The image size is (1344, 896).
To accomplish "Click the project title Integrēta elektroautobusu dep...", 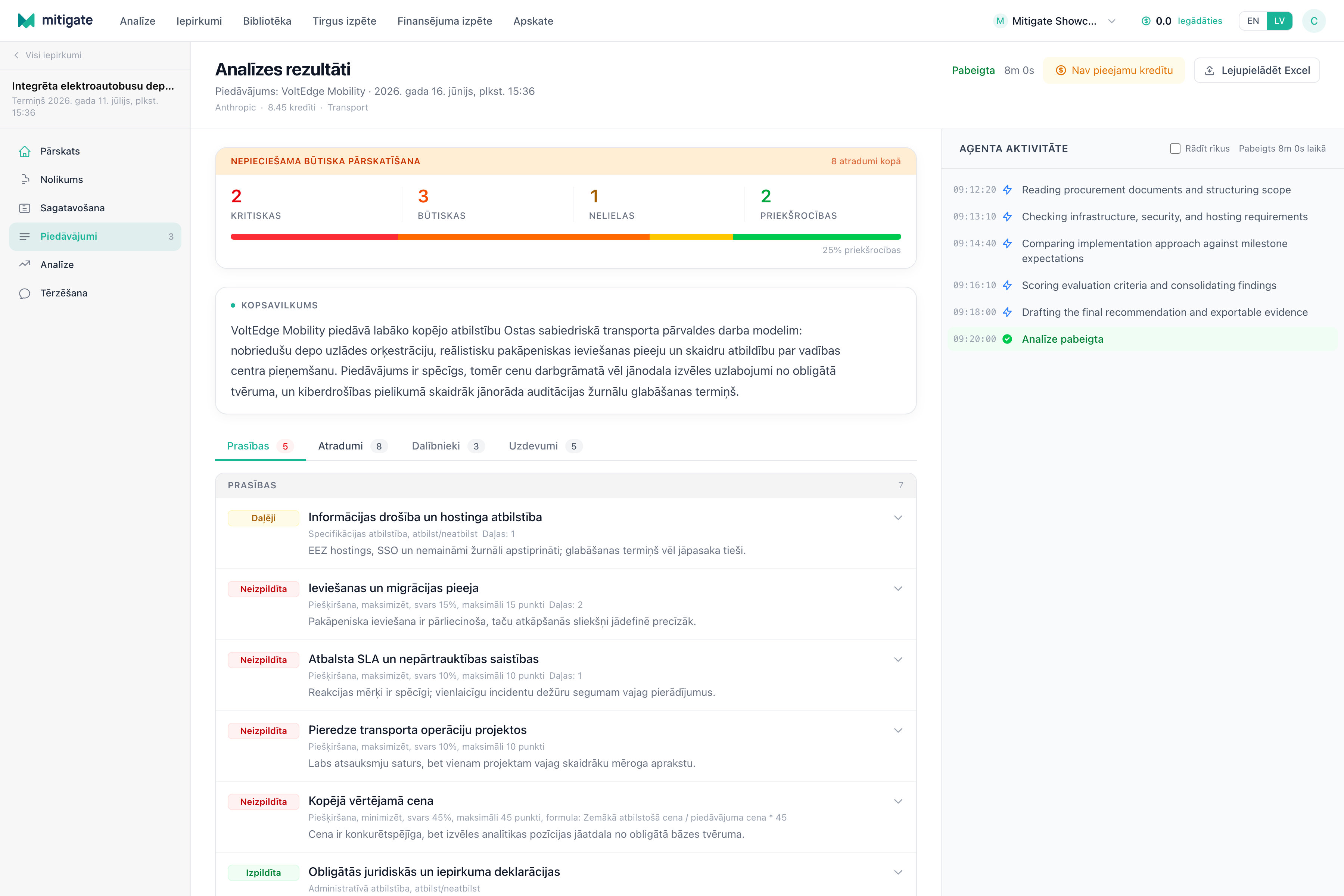I will click(93, 86).
